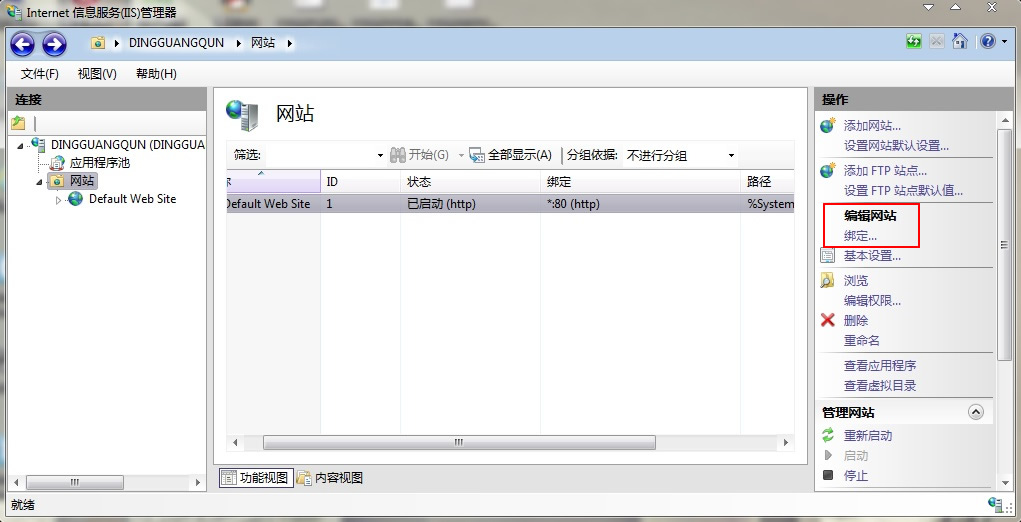
Task: Click the horizontal scrollbar under the sites list
Action: [x=458, y=442]
